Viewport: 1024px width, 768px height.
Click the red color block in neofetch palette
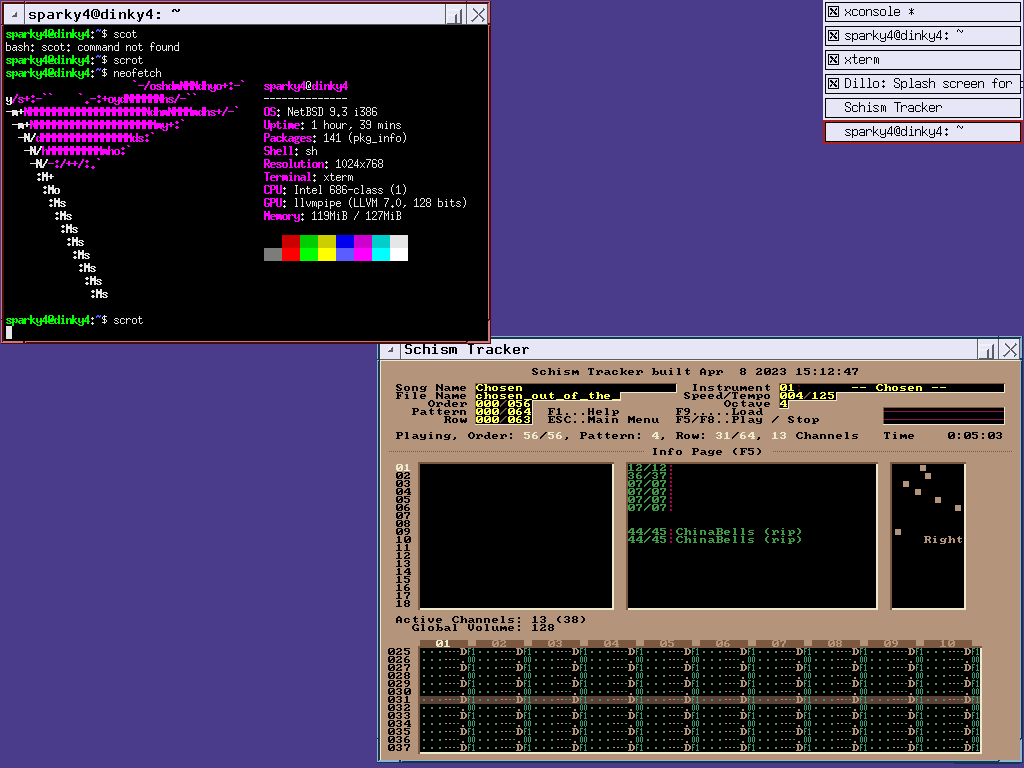click(x=291, y=242)
